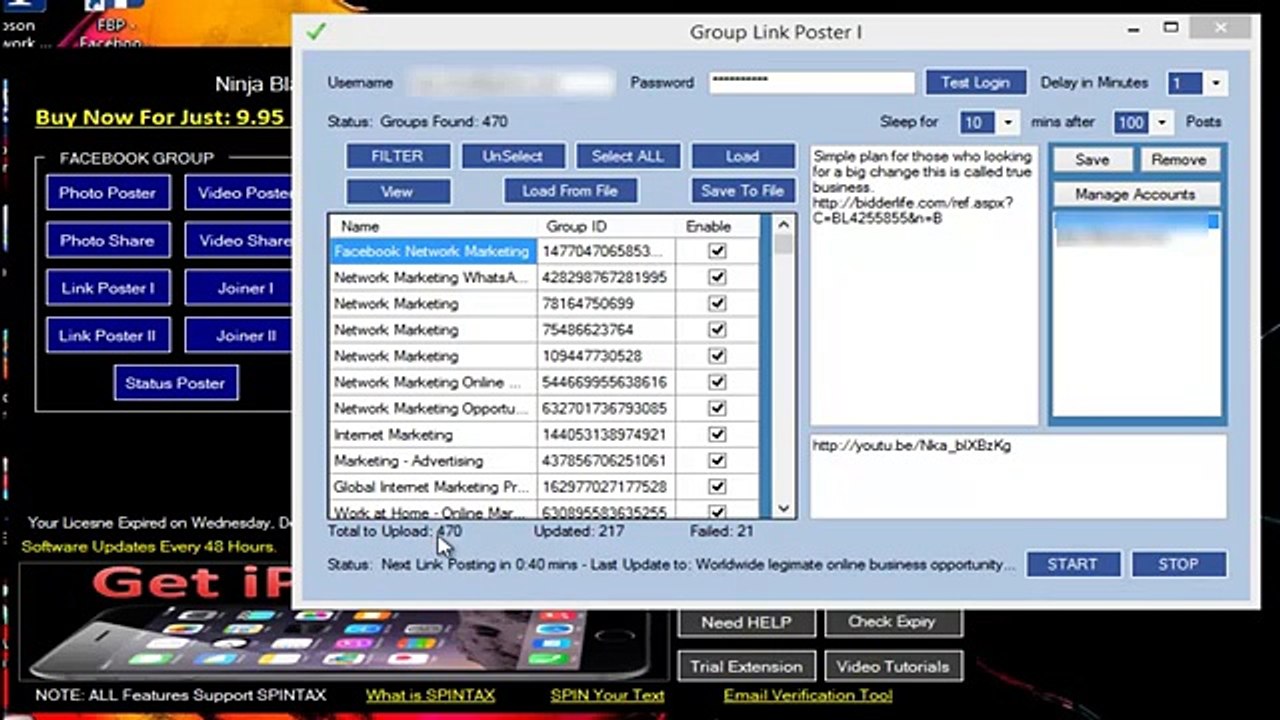The height and width of the screenshot is (720, 1280).
Task: Open the What is SPINTAX link
Action: coord(430,695)
